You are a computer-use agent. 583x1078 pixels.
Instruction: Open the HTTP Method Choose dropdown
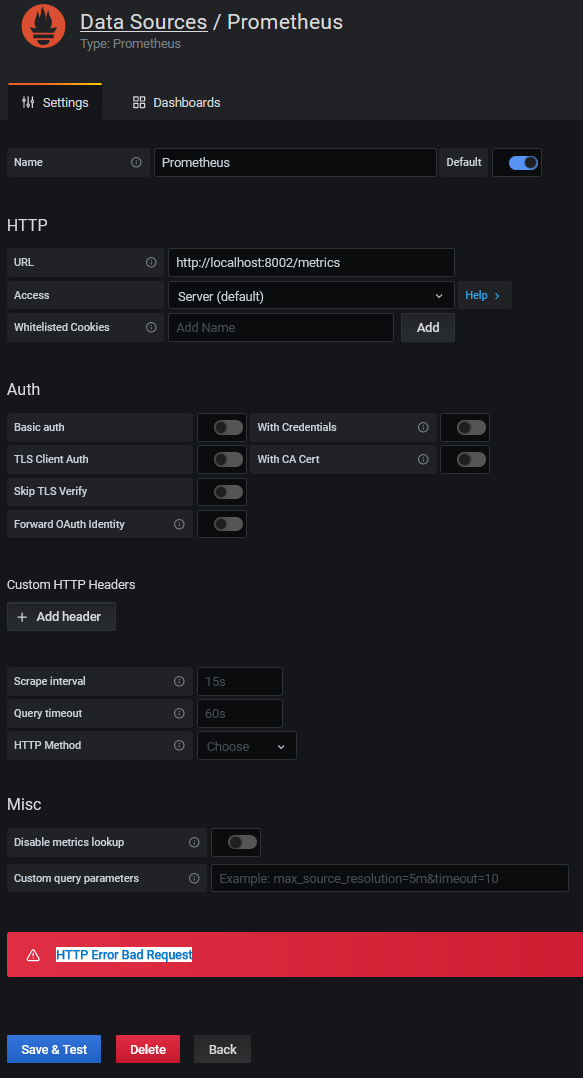click(x=246, y=745)
